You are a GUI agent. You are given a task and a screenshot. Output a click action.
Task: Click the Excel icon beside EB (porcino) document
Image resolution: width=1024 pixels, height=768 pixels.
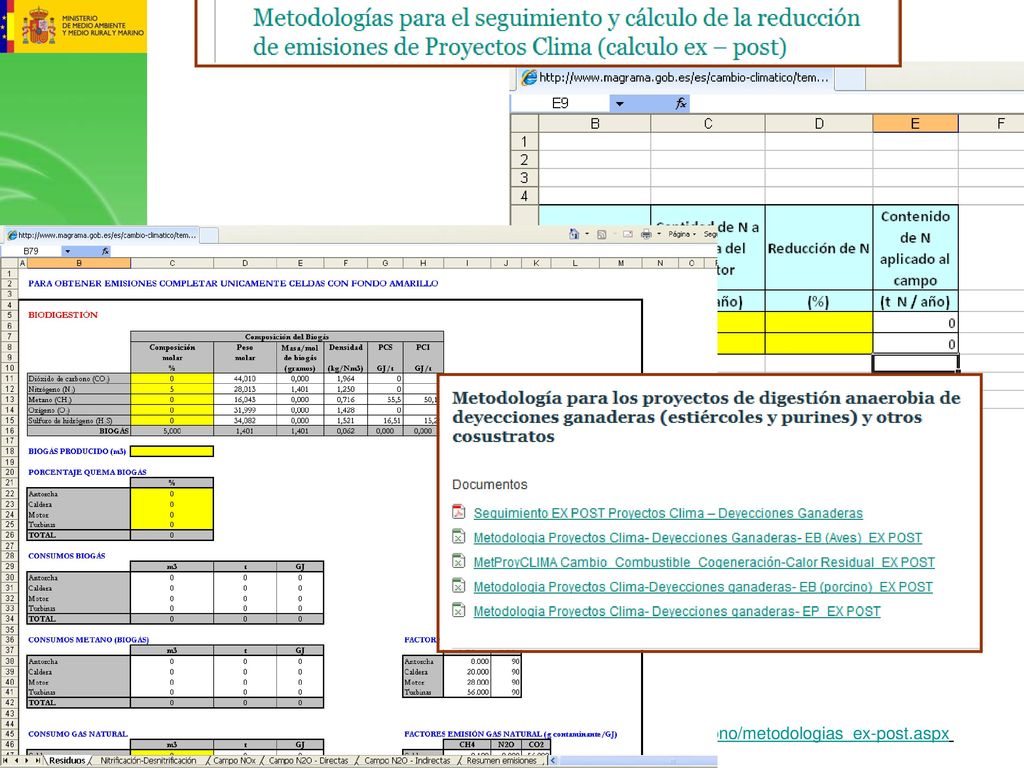458,586
